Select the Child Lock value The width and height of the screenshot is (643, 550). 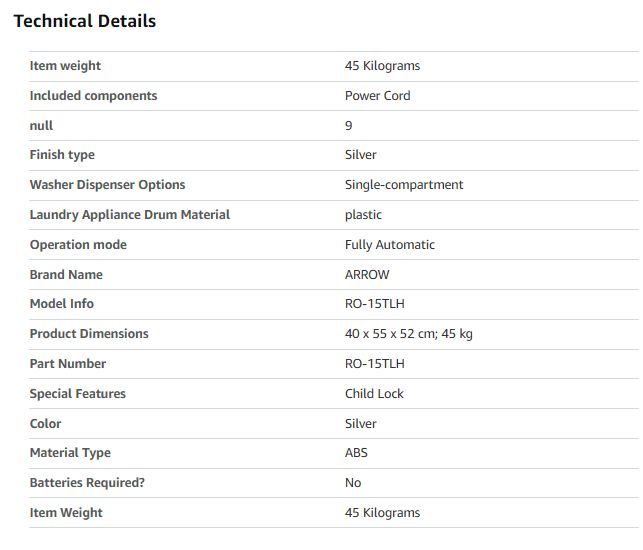pyautogui.click(x=374, y=394)
